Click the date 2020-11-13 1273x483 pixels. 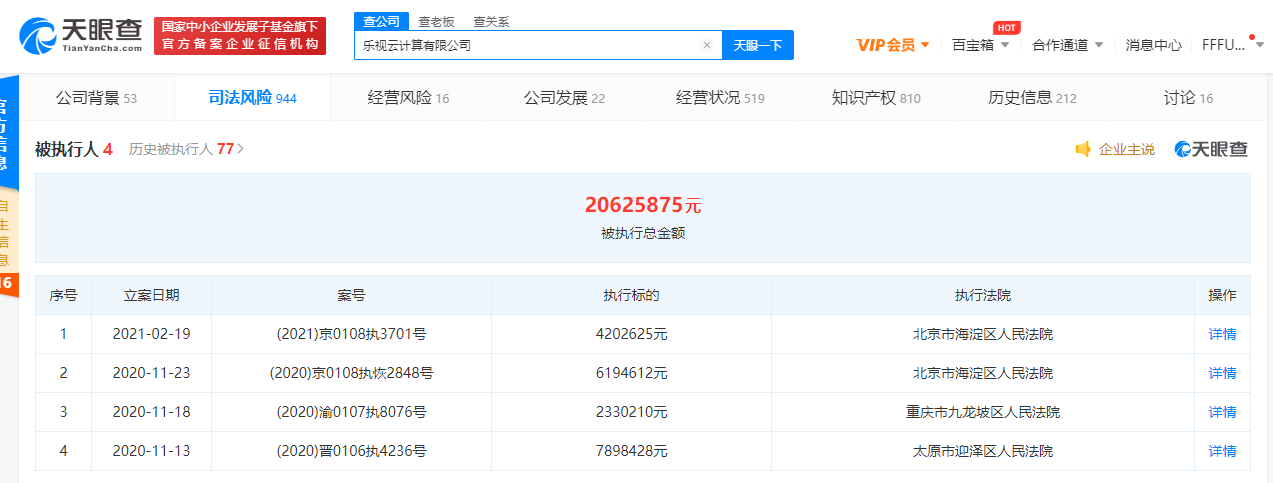pos(151,451)
